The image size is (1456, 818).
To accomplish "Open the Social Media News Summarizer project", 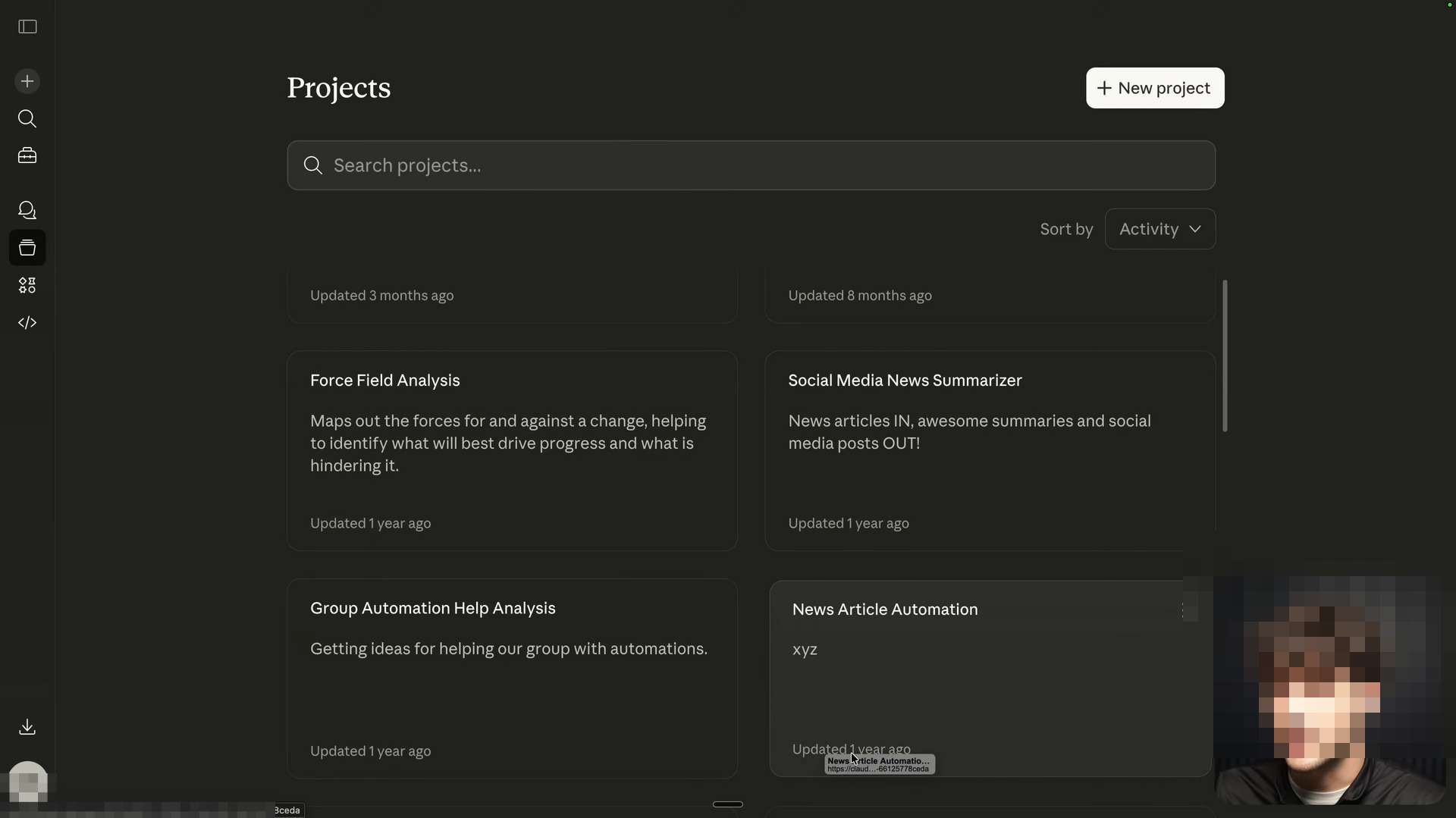I will (990, 450).
